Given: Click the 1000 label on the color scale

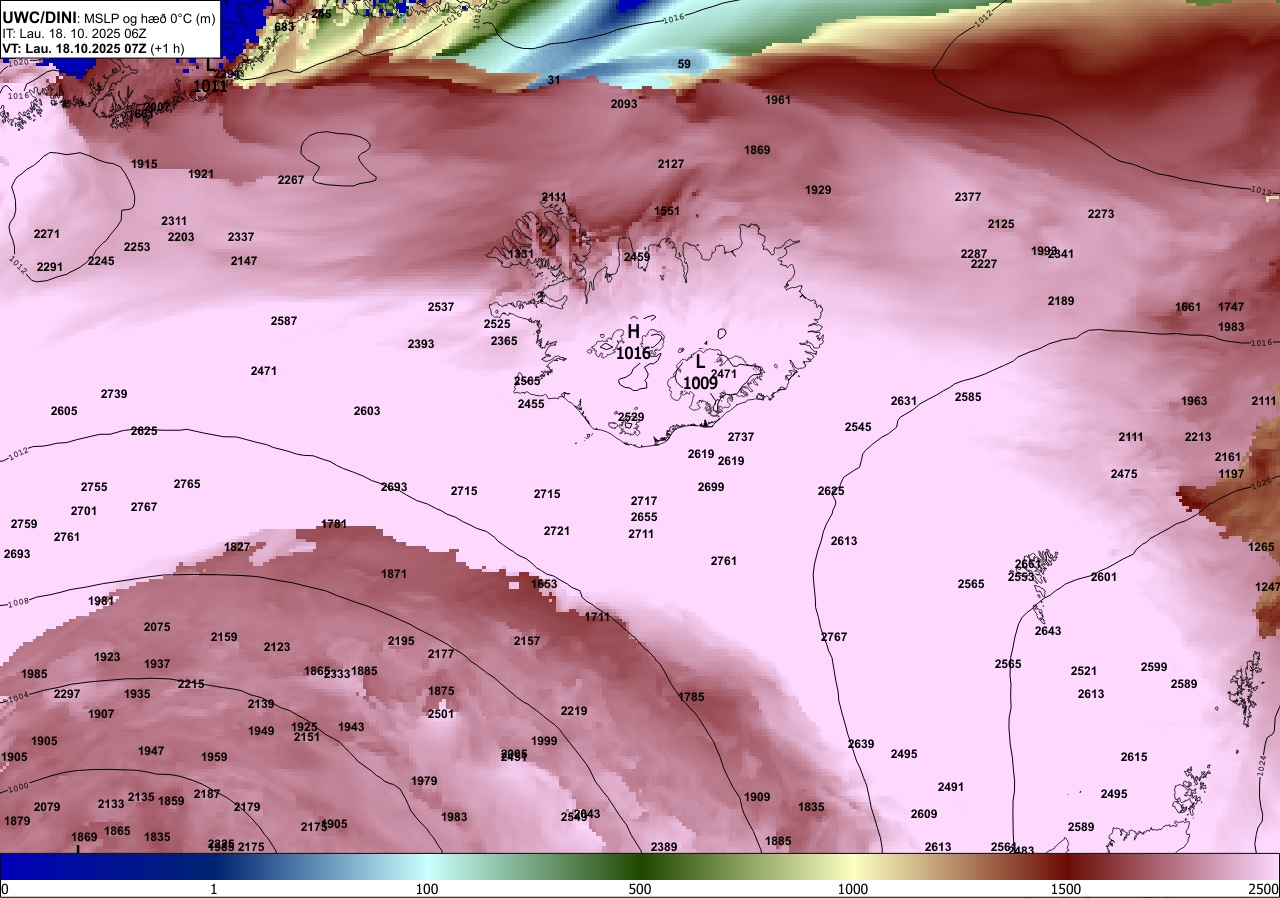Looking at the screenshot, I should pos(853,889).
